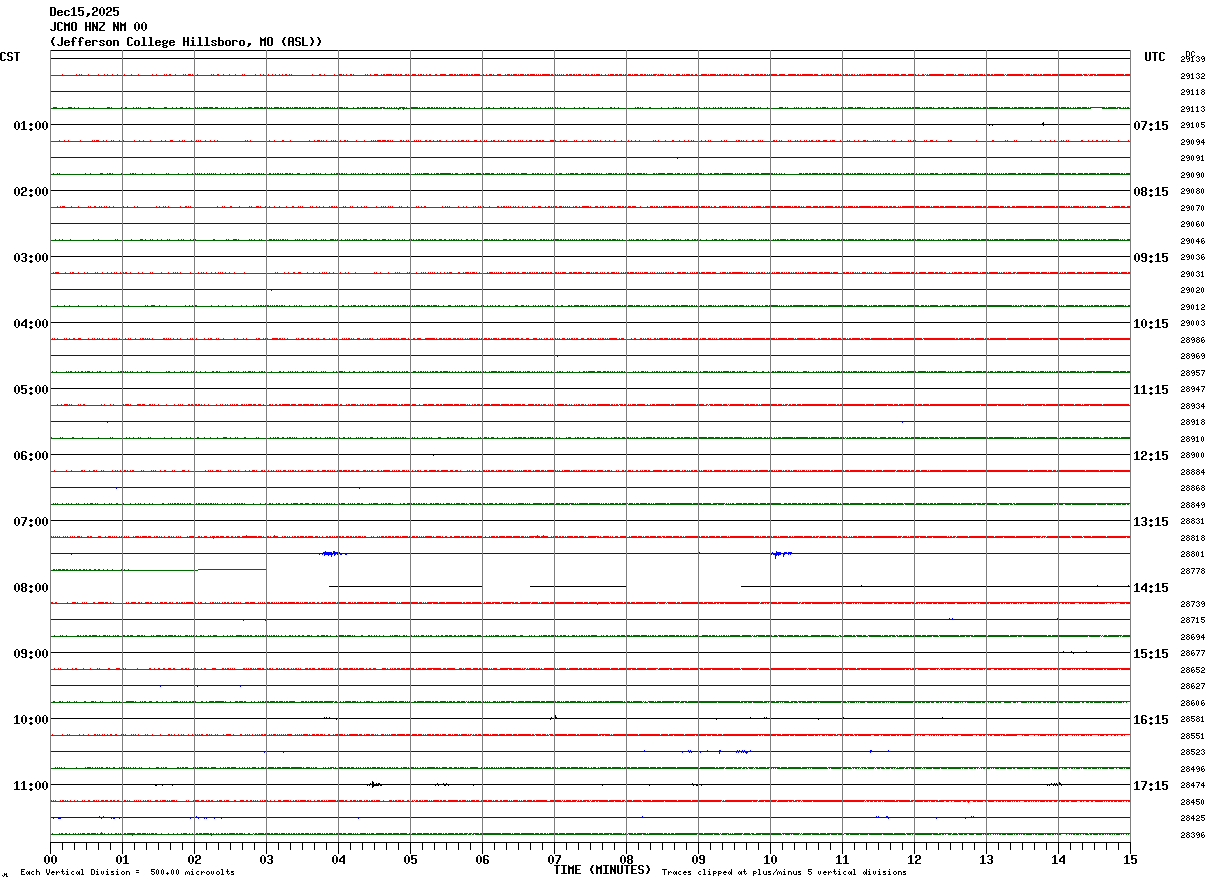This screenshot has height=886, width=1210.
Task: Click minute tick "03" on time axis
Action: coord(266,858)
